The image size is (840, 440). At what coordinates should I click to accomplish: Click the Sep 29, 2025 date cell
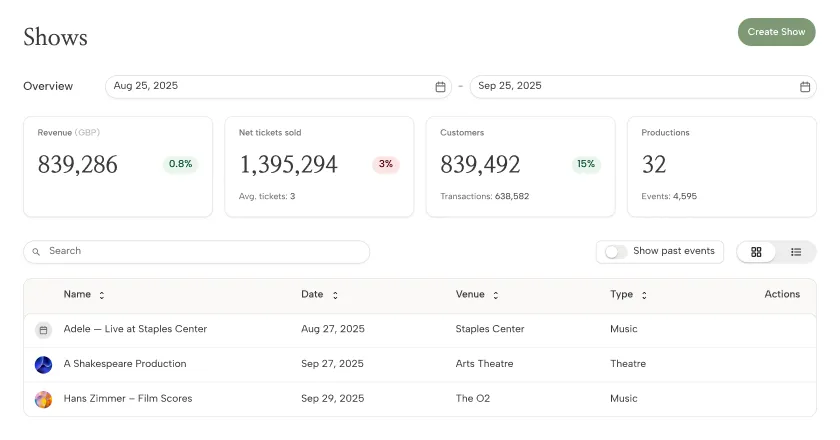[x=332, y=399]
